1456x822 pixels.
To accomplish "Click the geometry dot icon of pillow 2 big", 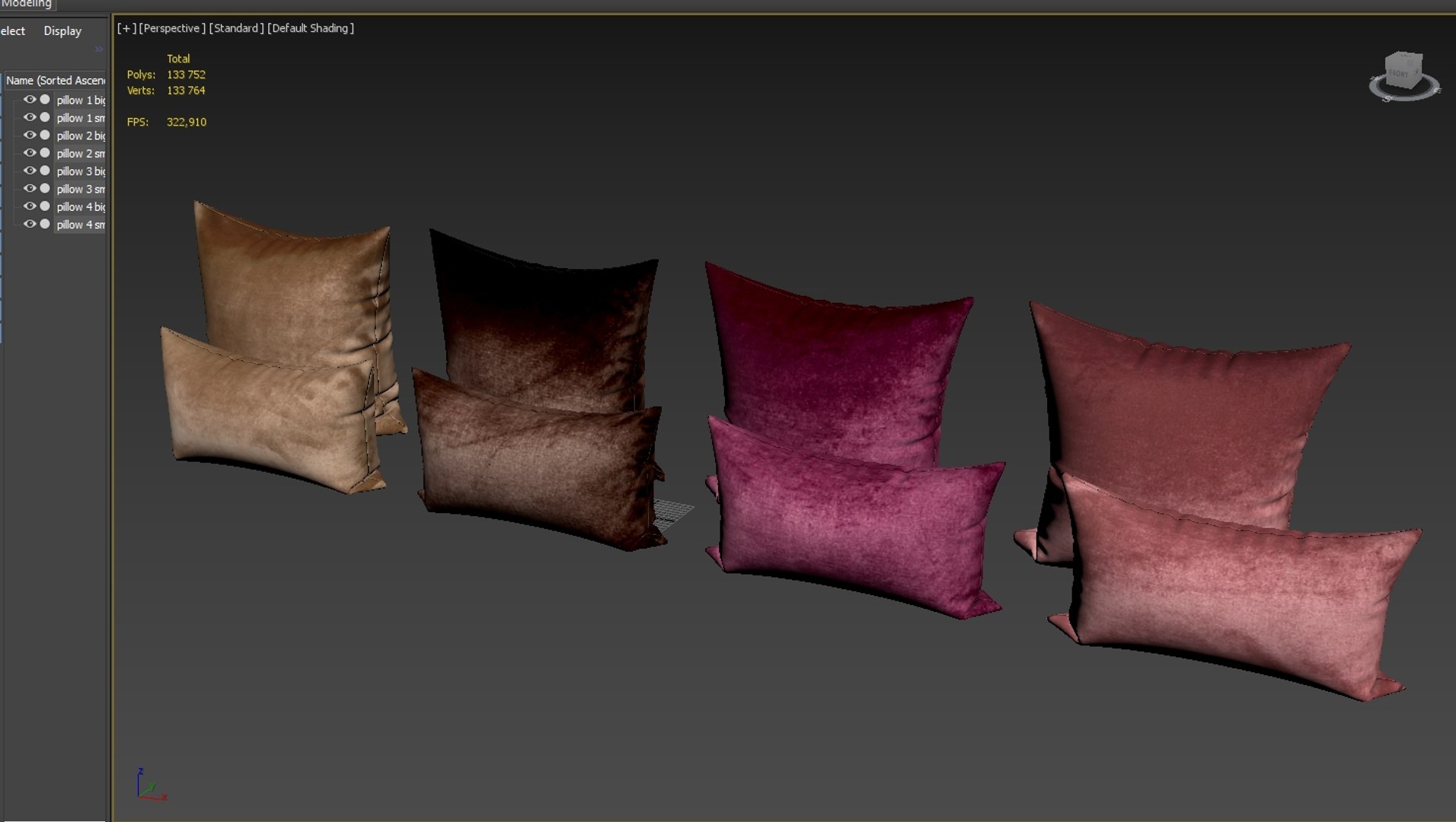I will [45, 135].
